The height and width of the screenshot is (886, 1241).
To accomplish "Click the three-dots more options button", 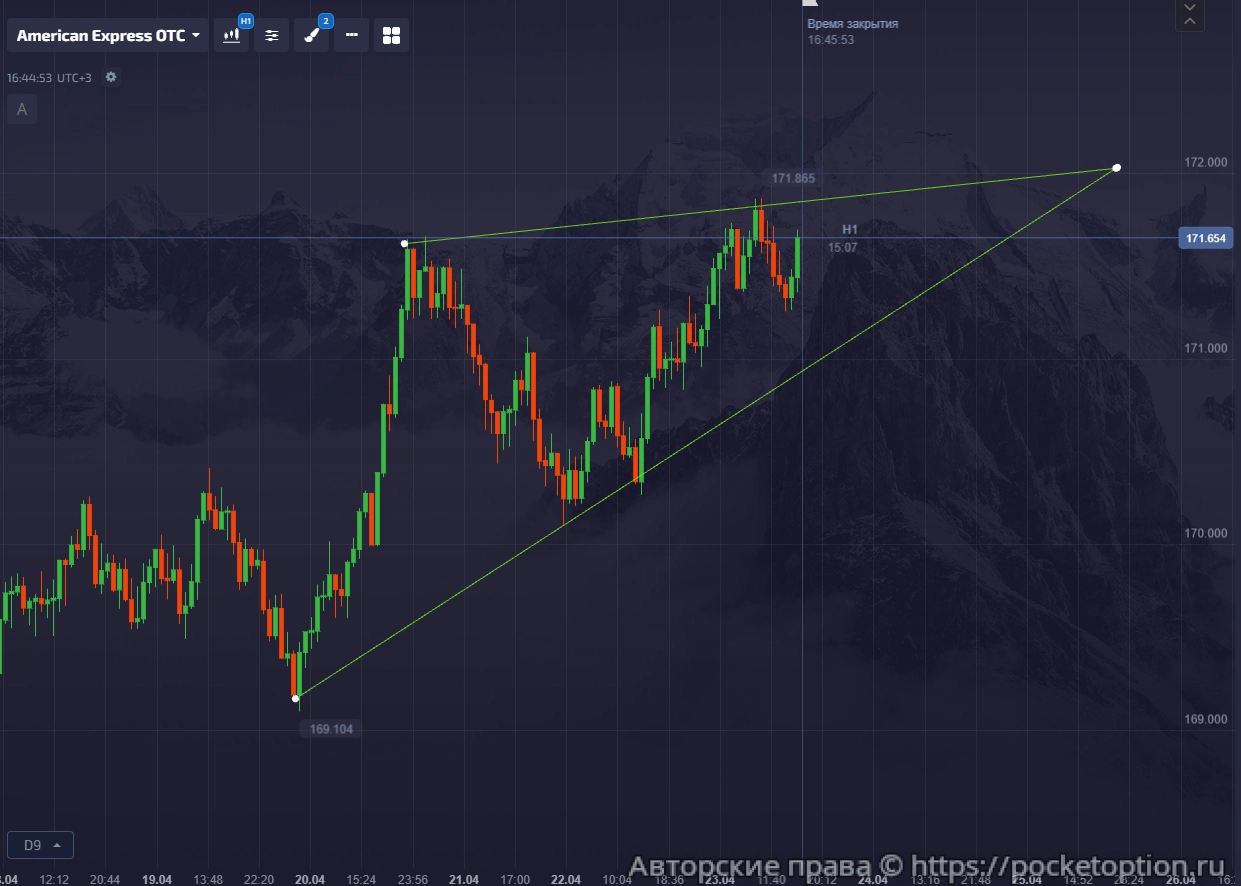I will click(x=351, y=36).
